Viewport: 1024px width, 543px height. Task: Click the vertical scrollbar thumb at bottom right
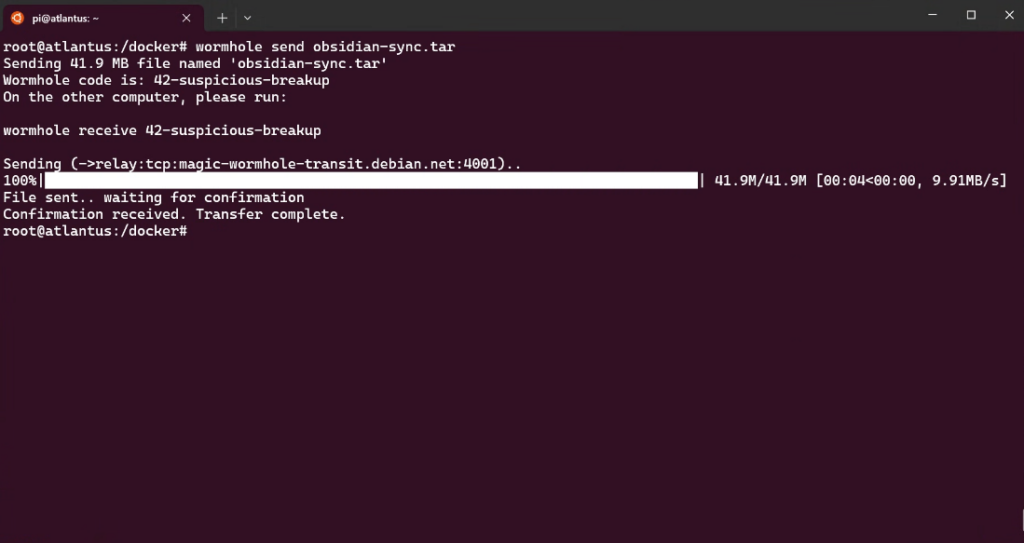(1022, 520)
